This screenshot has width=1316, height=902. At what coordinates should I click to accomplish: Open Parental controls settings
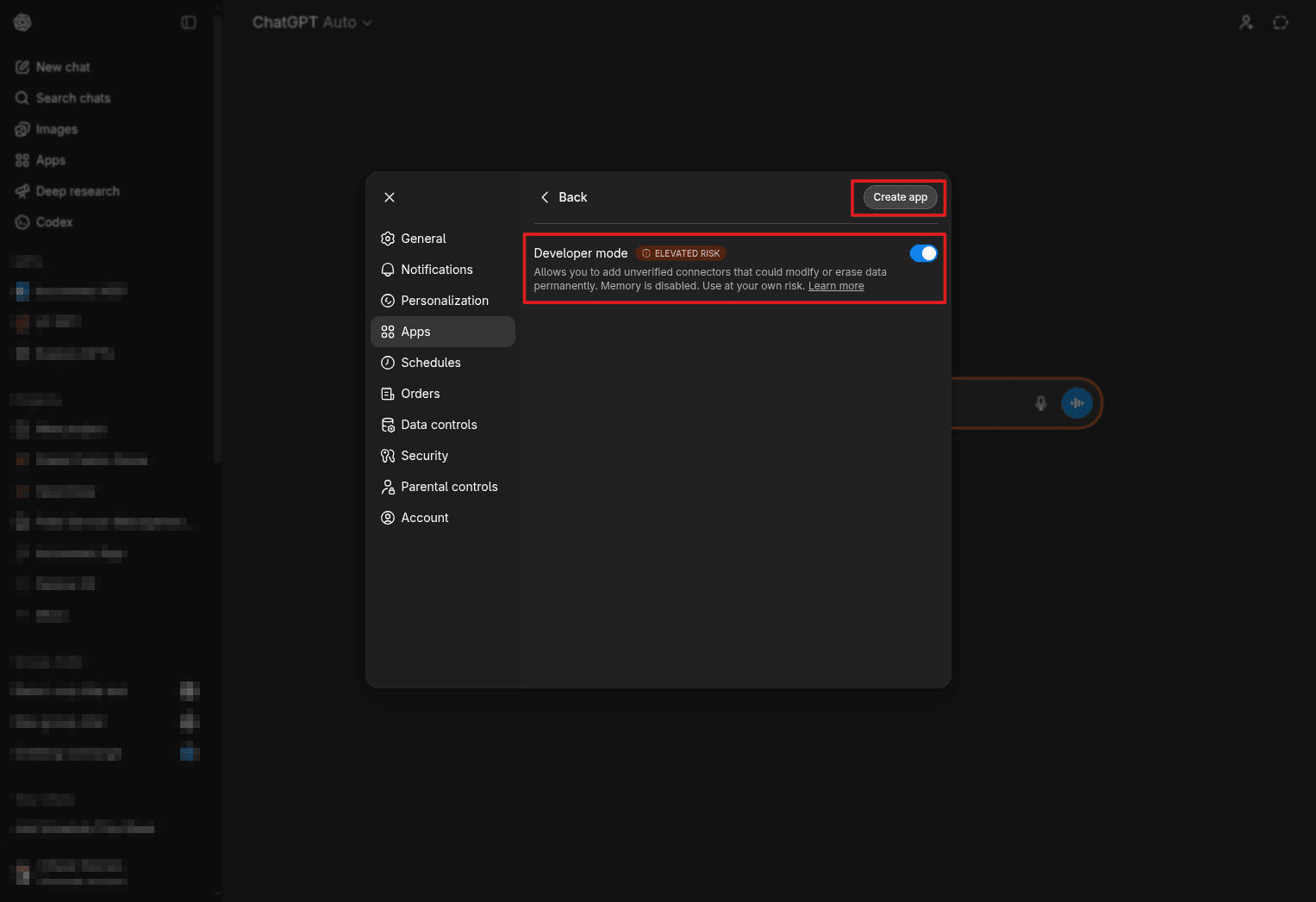[x=449, y=486]
